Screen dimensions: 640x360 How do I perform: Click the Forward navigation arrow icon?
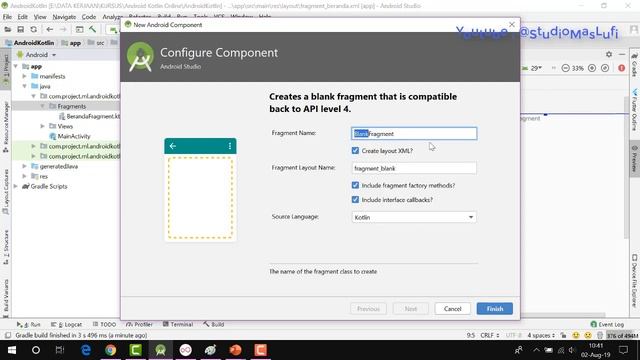(x=63, y=29)
